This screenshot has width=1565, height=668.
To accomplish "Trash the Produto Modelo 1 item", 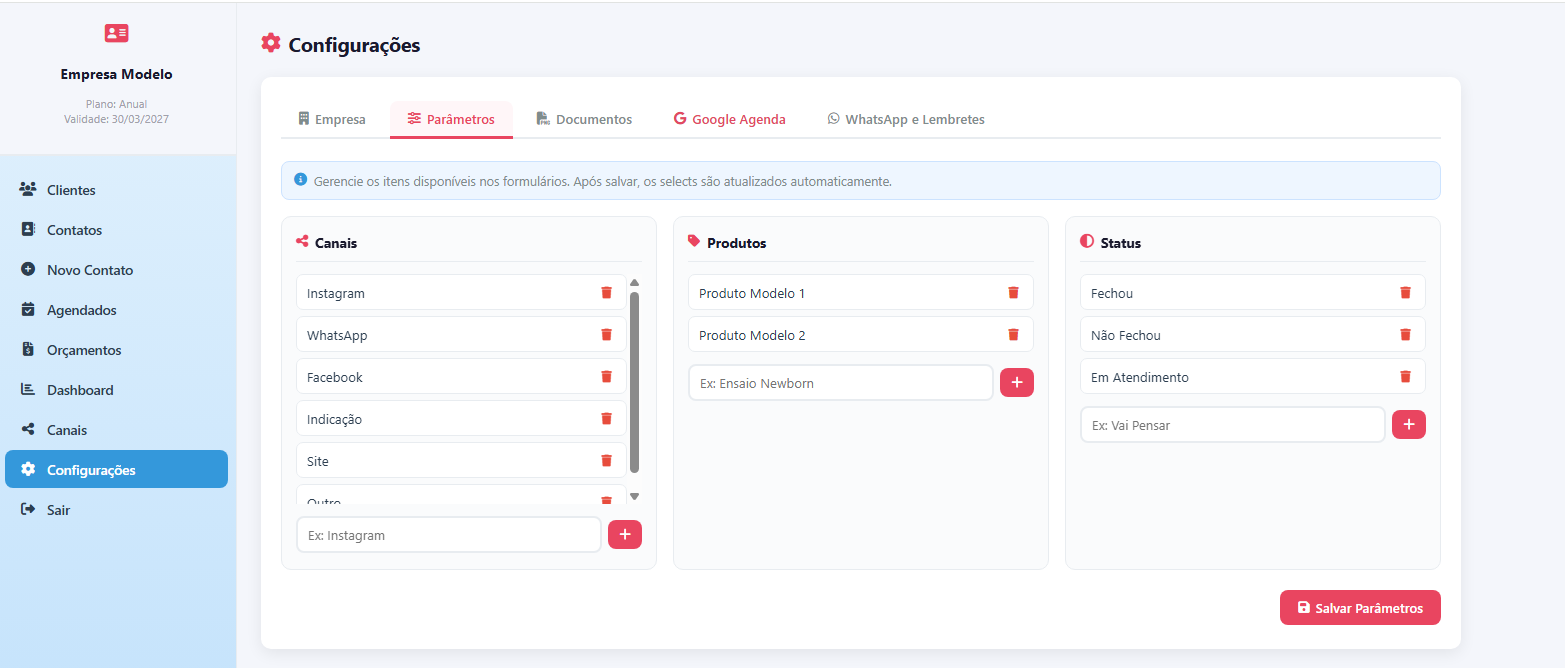I will [1013, 293].
